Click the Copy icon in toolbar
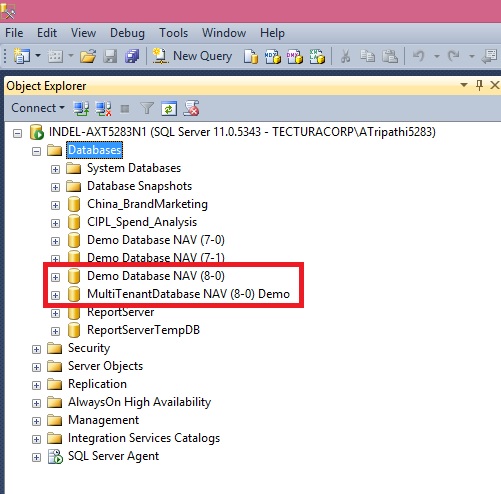The image size is (501, 494). [x=367, y=56]
